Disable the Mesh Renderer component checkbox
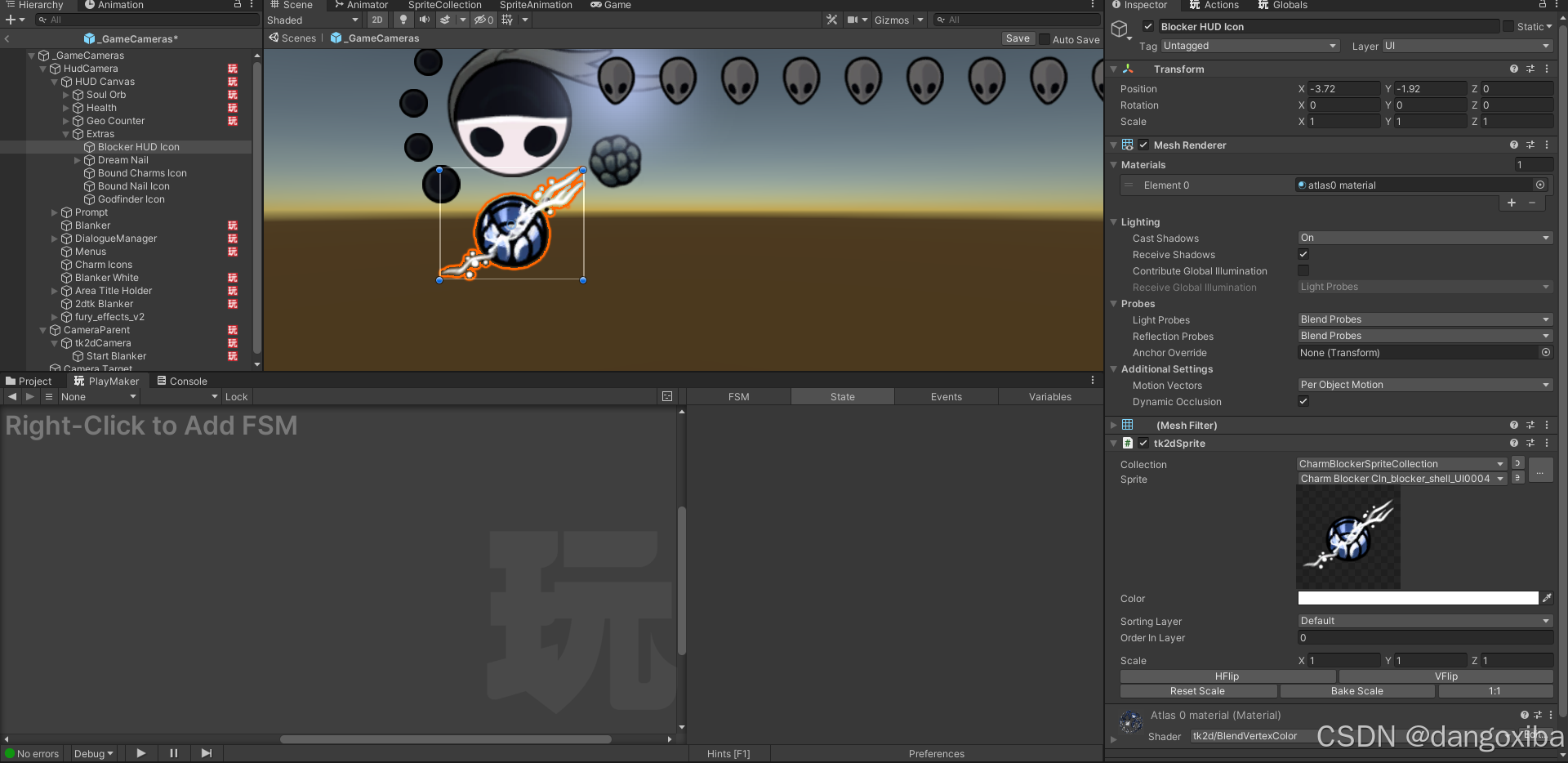Screen dimensions: 1568x763 (1143, 145)
